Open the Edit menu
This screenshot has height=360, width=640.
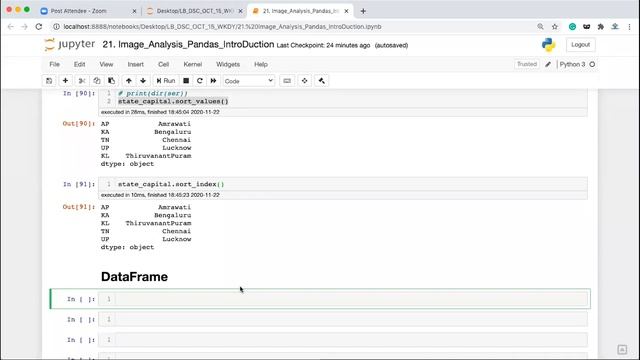[80, 64]
